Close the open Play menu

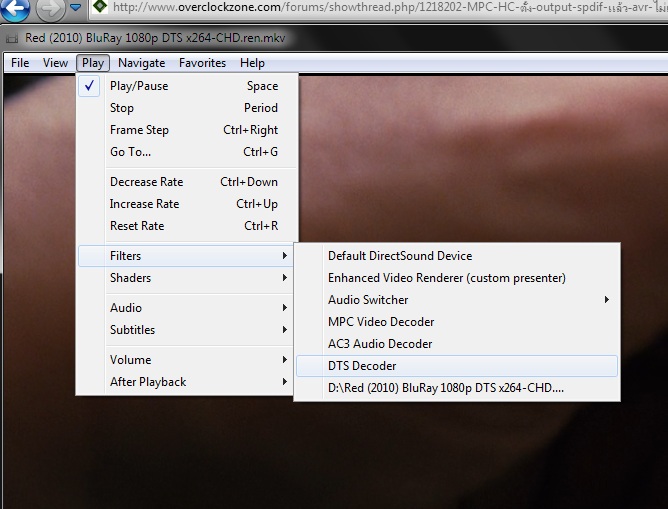tap(93, 63)
